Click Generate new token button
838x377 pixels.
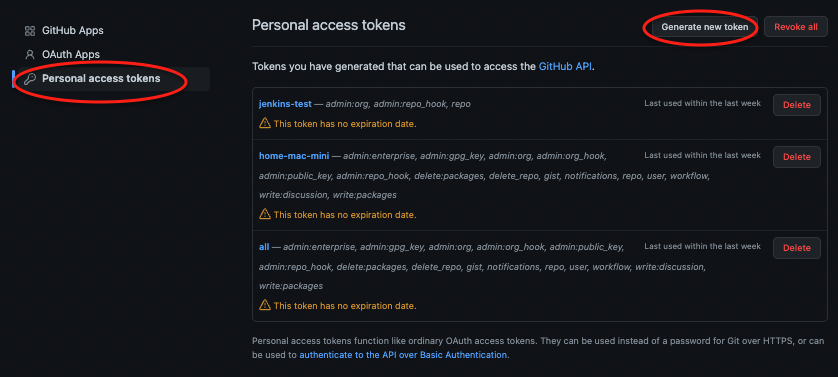[x=704, y=27]
